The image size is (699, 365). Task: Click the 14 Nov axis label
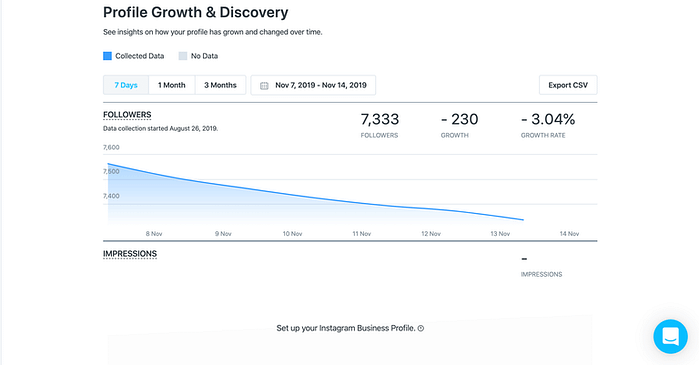(569, 234)
